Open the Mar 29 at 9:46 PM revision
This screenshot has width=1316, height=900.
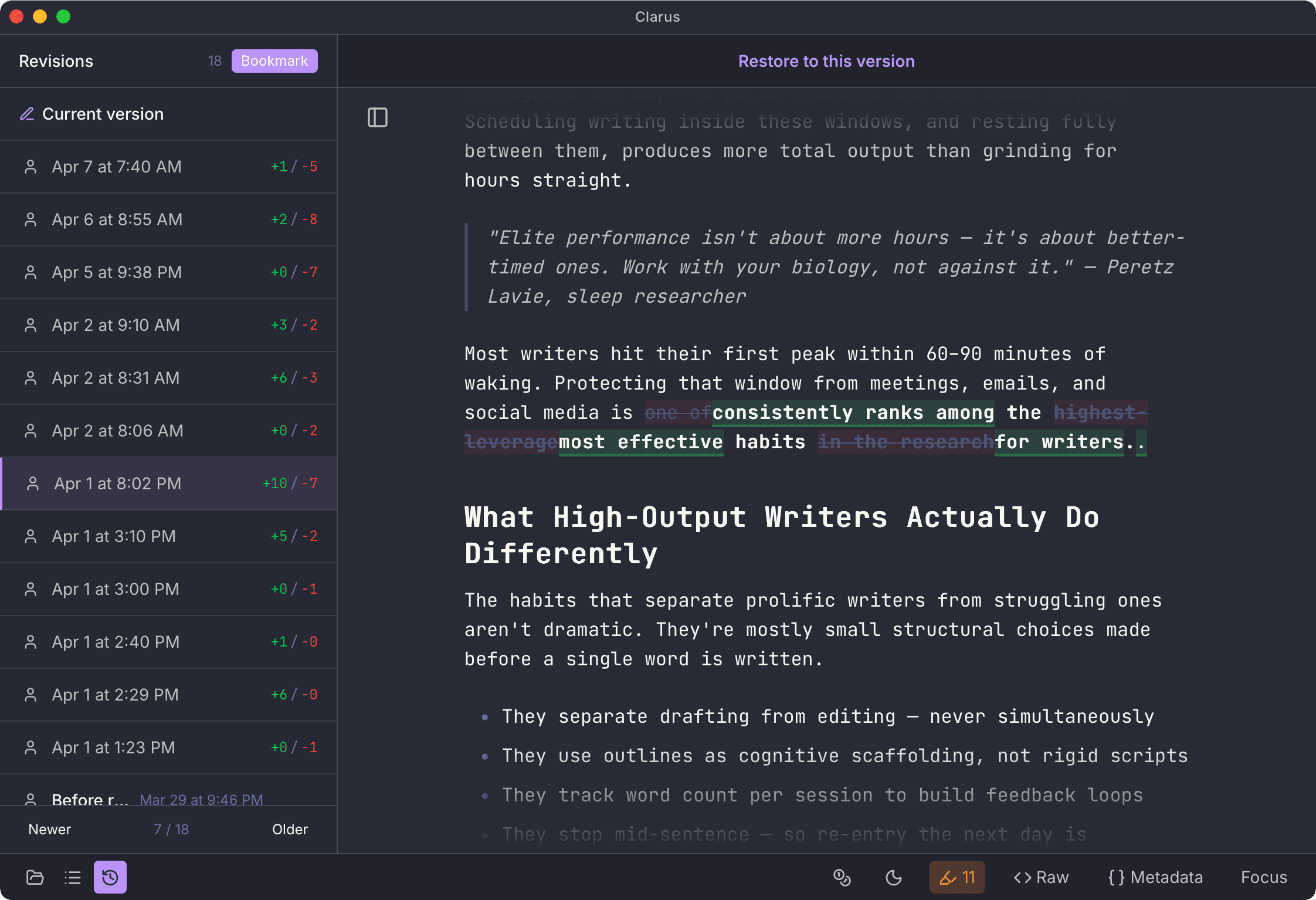[x=168, y=790]
